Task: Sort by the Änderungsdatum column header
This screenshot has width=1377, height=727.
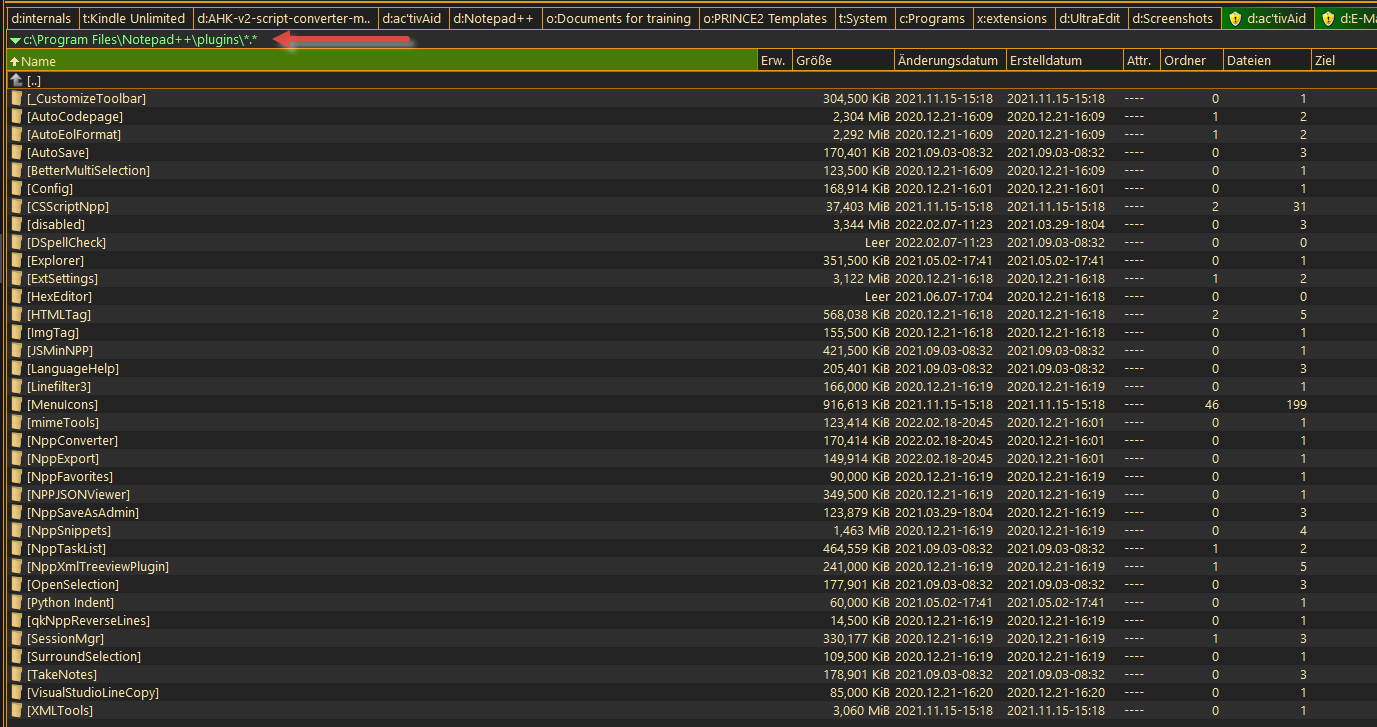Action: point(948,61)
